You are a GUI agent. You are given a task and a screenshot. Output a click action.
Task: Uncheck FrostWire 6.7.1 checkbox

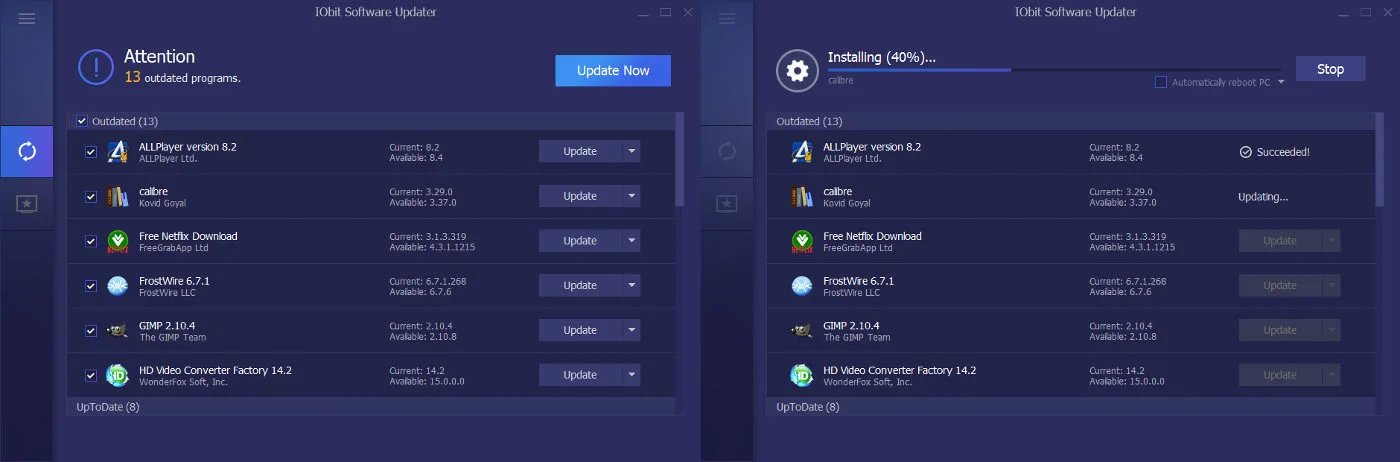(x=91, y=286)
